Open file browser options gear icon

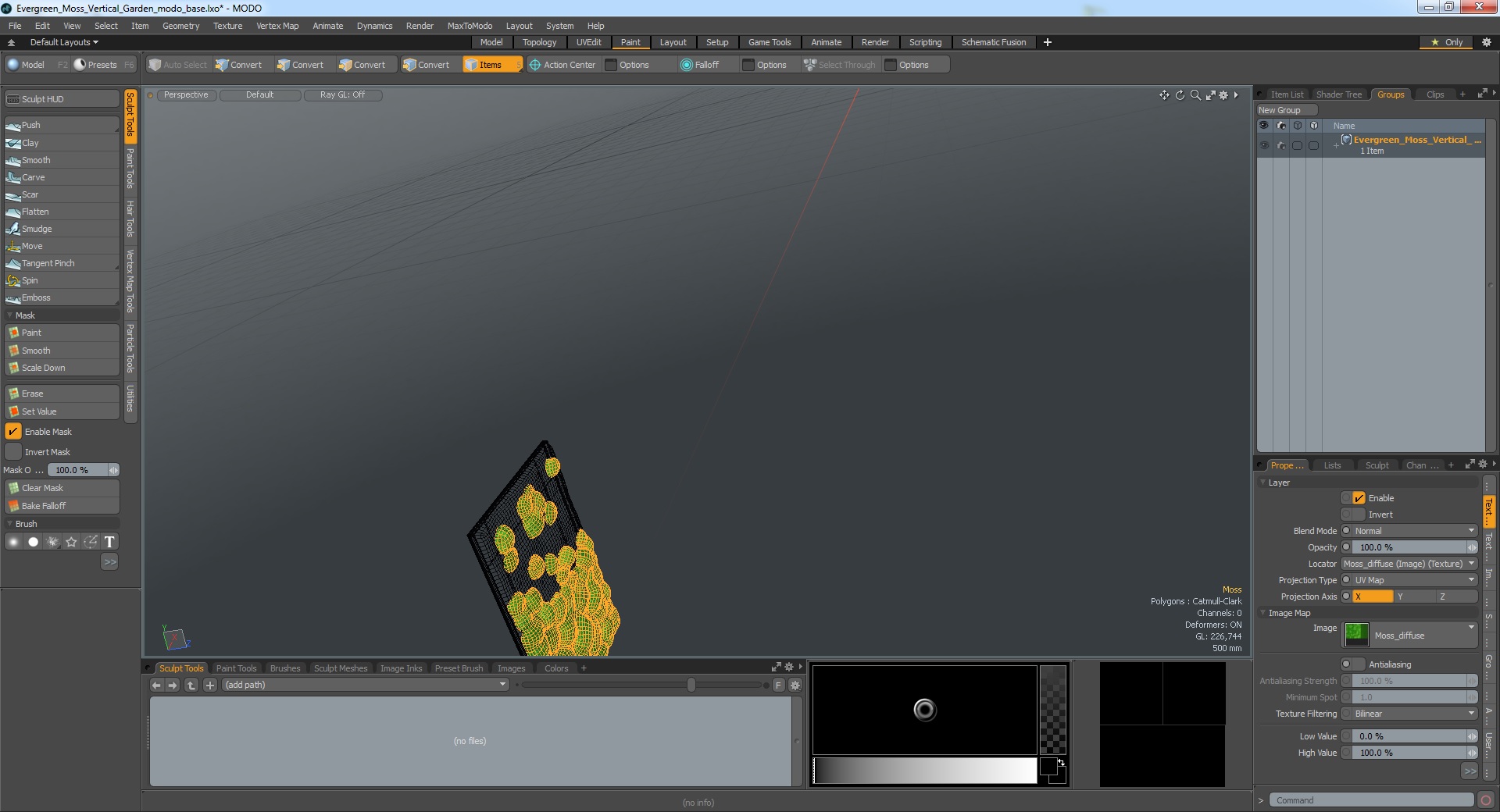coord(795,686)
